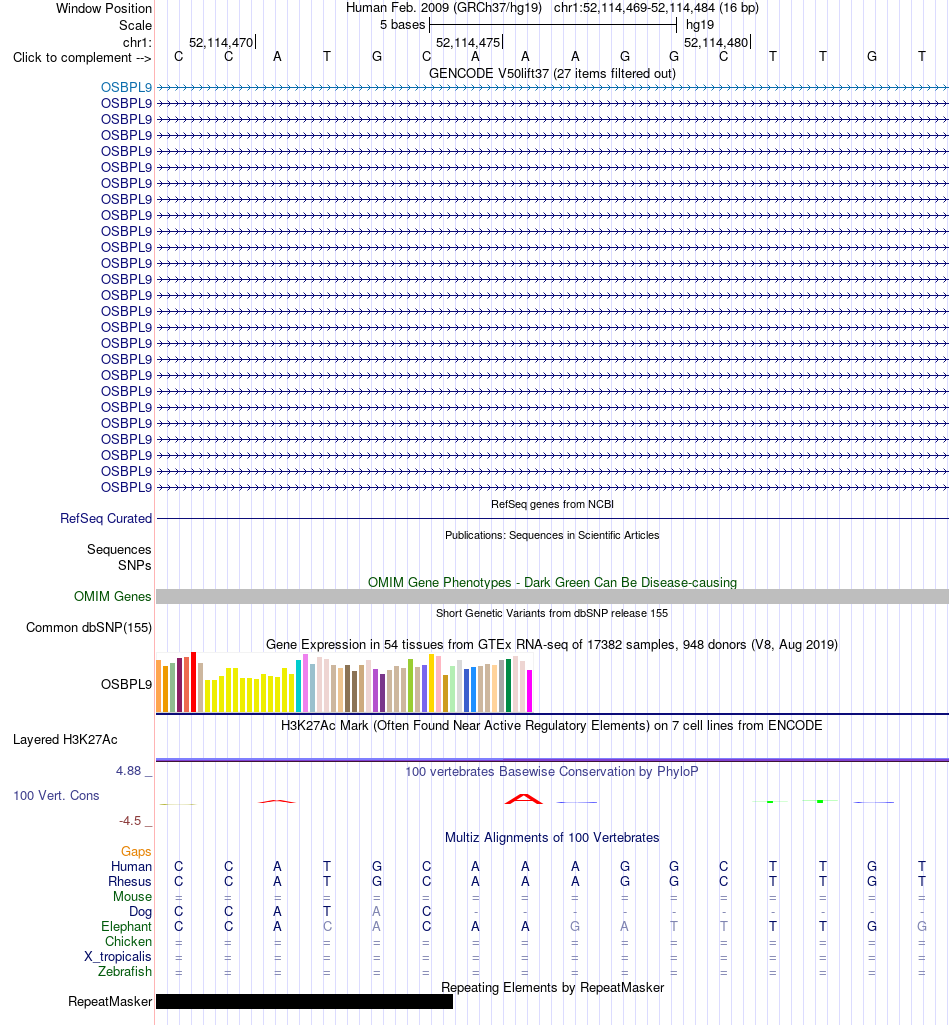This screenshot has width=950, height=1025.
Task: Select the Mouse alignment row label
Action: click(x=132, y=896)
